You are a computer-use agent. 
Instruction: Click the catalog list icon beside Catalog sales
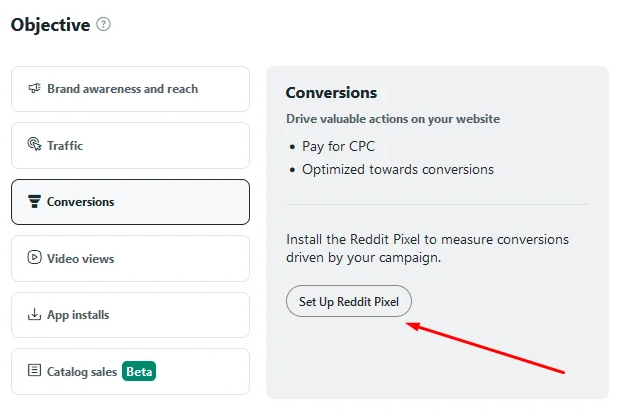tap(34, 371)
